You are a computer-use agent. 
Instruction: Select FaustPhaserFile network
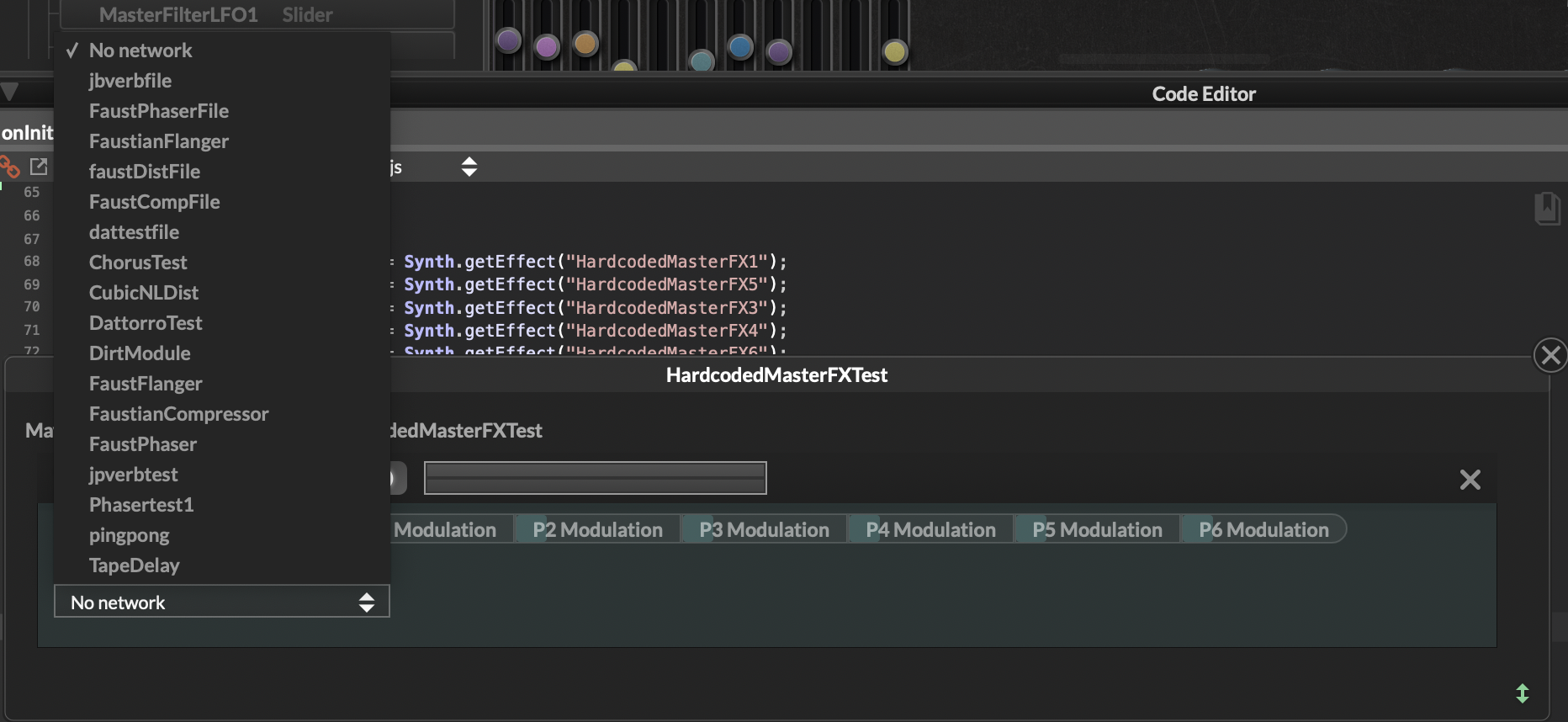tap(222, 111)
